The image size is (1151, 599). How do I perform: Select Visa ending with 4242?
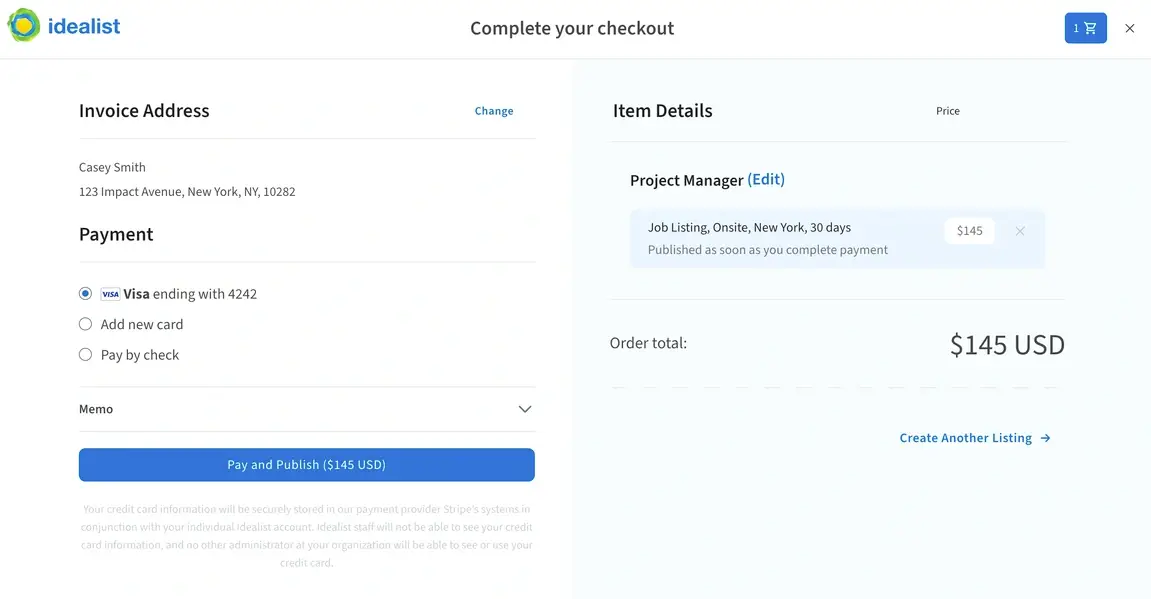85,293
